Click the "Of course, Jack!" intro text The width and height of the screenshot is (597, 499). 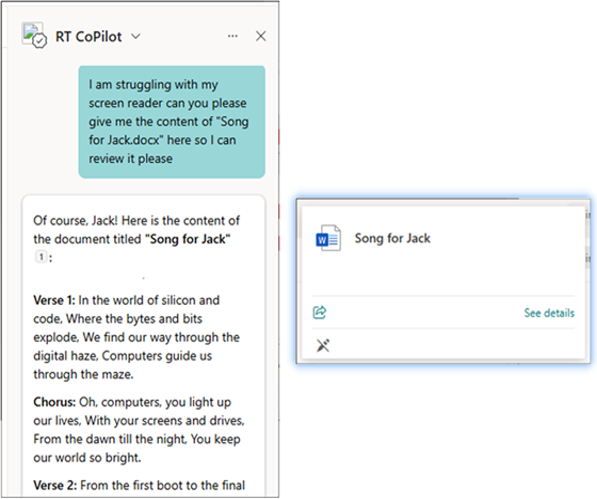[75, 221]
